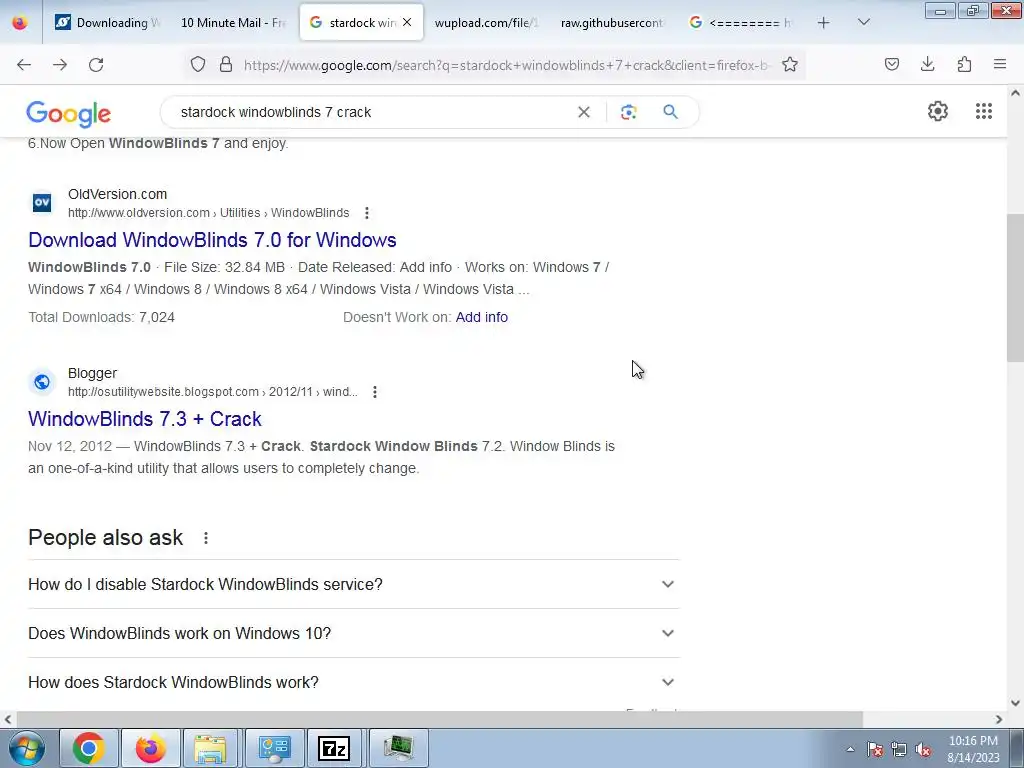Show taskbar clock and date
Image resolution: width=1024 pixels, height=768 pixels.
pos(973,749)
